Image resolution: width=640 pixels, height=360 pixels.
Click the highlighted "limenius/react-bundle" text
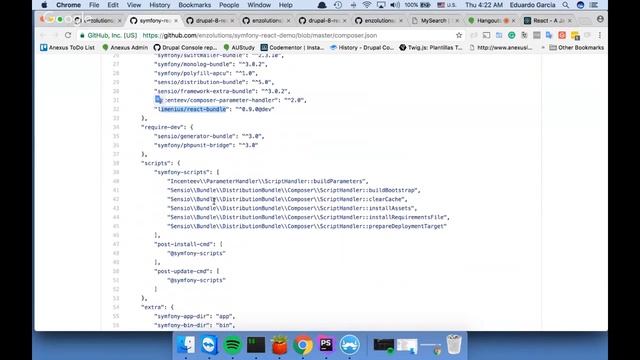(193, 109)
